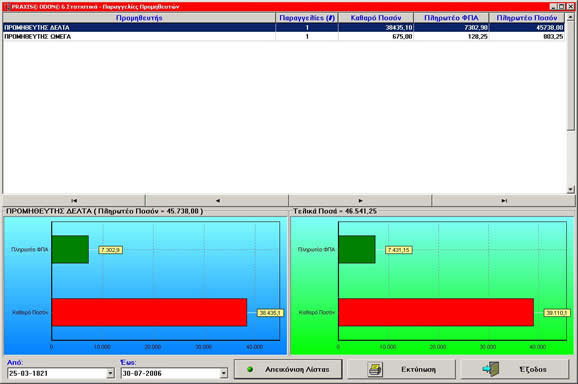Click the Από date input field

pos(57,373)
